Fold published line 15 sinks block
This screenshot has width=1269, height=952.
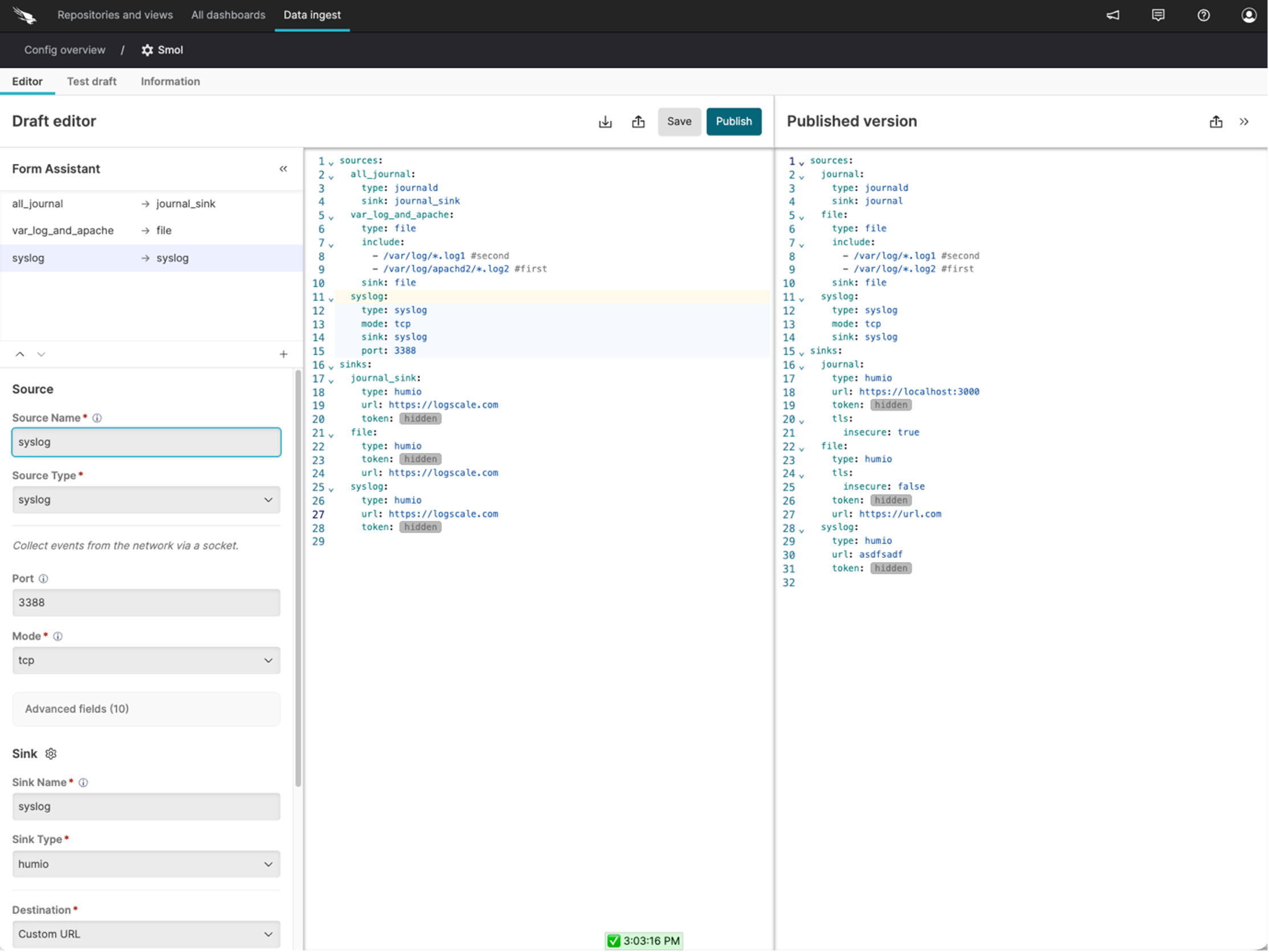coord(801,353)
